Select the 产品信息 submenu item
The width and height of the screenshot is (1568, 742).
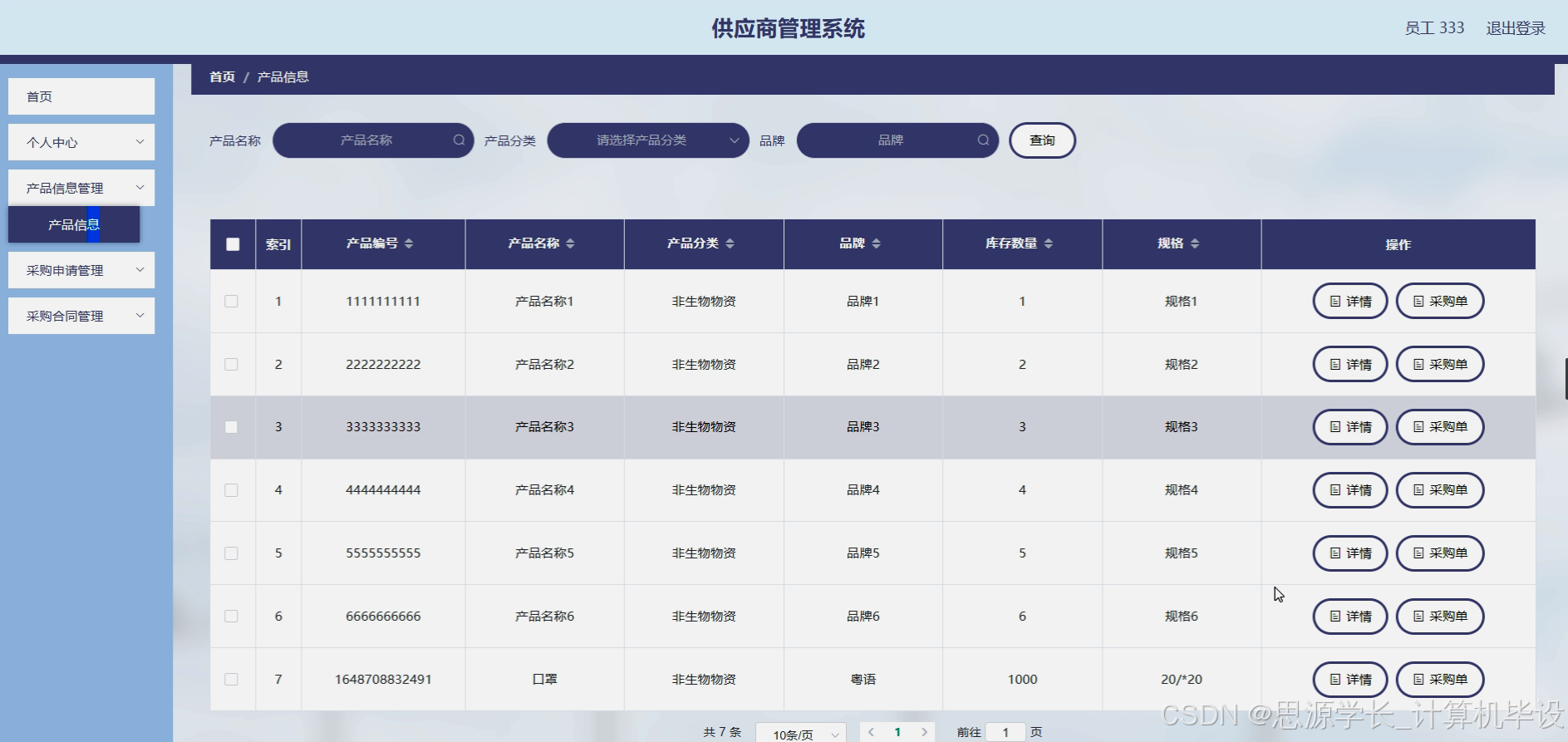(74, 224)
